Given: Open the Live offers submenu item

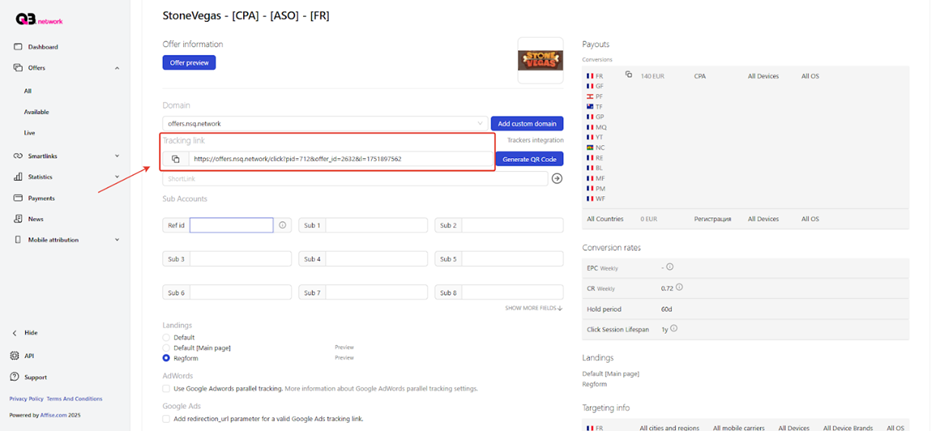Looking at the screenshot, I should coord(29,133).
